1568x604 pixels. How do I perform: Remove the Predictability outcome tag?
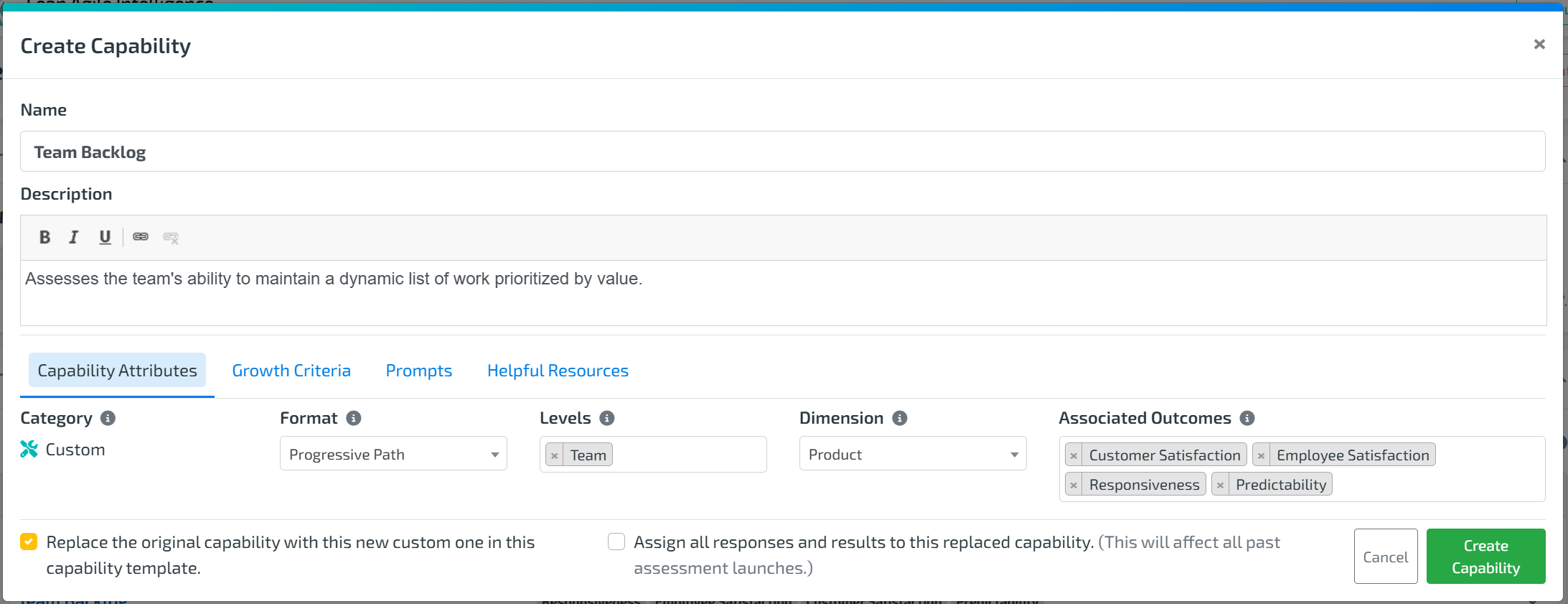click(x=1220, y=485)
